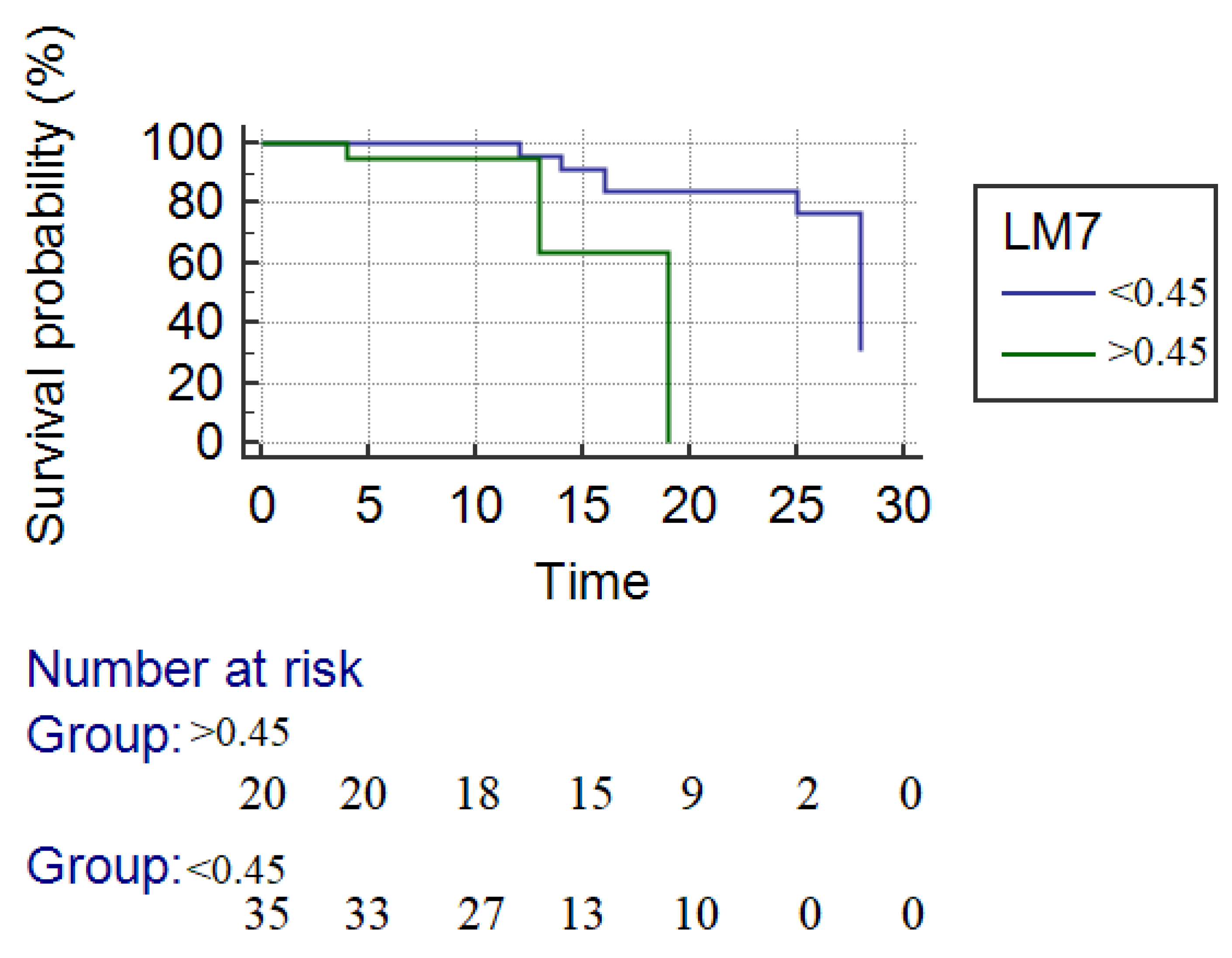Click the at-risk value 18 in >0.45 row

(477, 794)
